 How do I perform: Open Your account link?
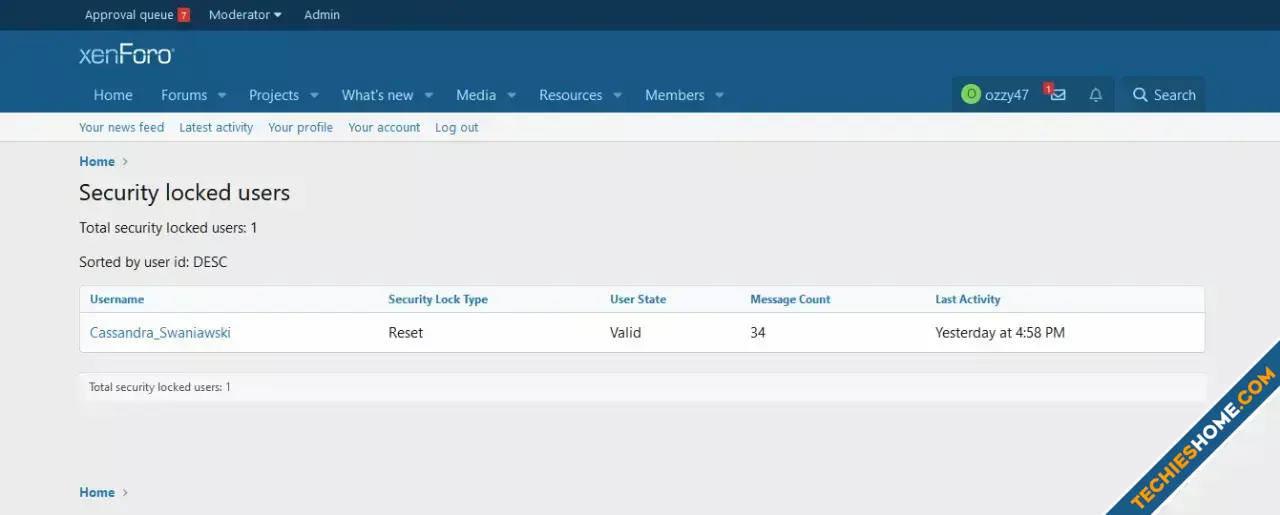point(384,127)
